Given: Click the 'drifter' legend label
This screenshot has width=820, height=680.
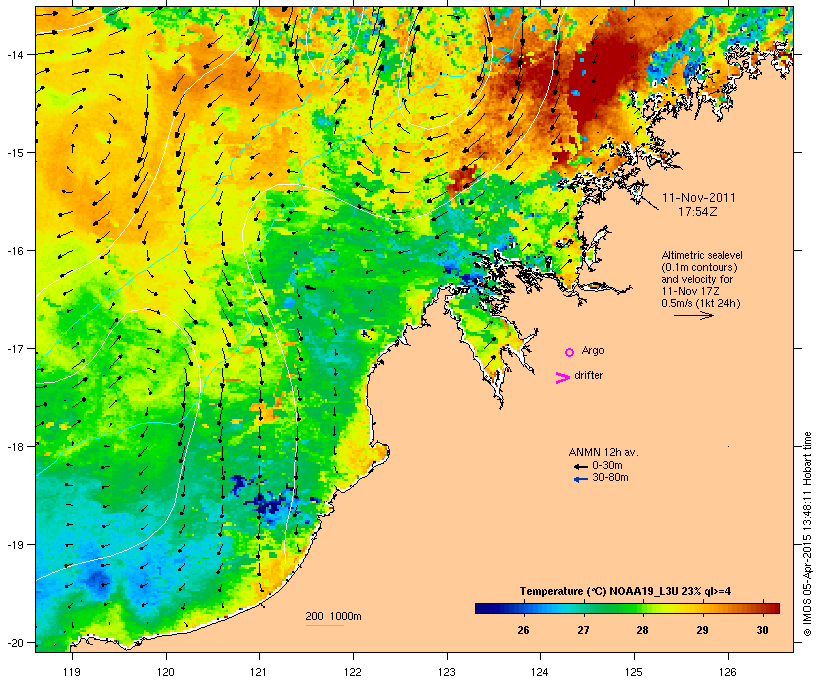Looking at the screenshot, I should 588,375.
